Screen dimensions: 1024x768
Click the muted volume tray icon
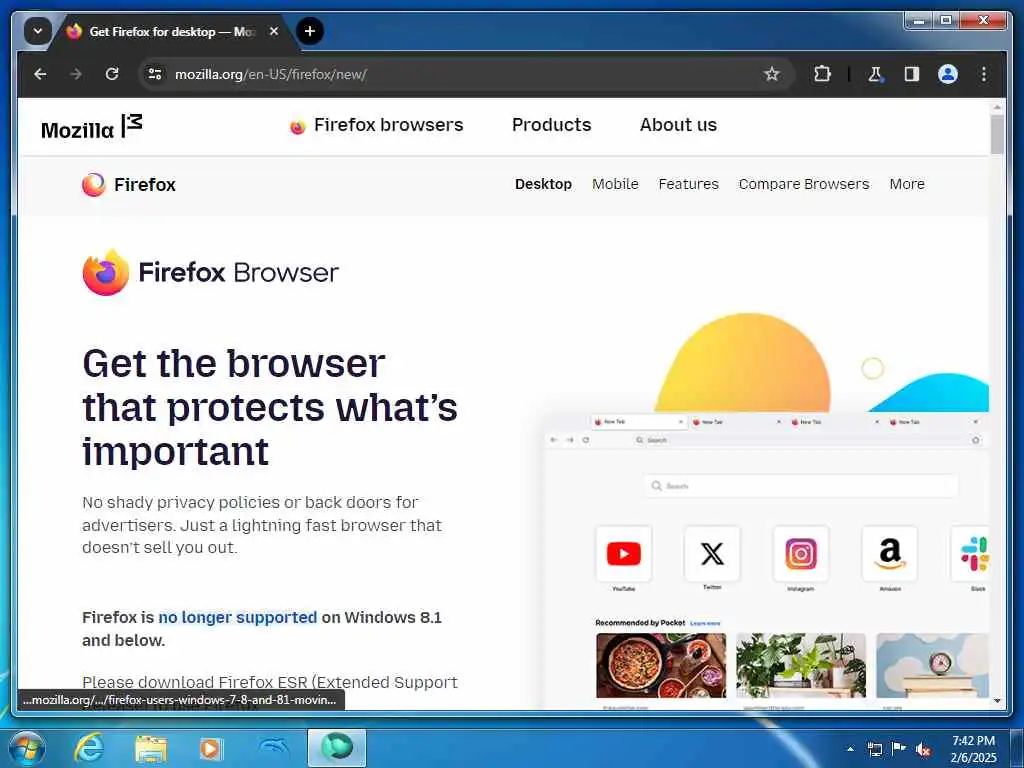pyautogui.click(x=923, y=750)
